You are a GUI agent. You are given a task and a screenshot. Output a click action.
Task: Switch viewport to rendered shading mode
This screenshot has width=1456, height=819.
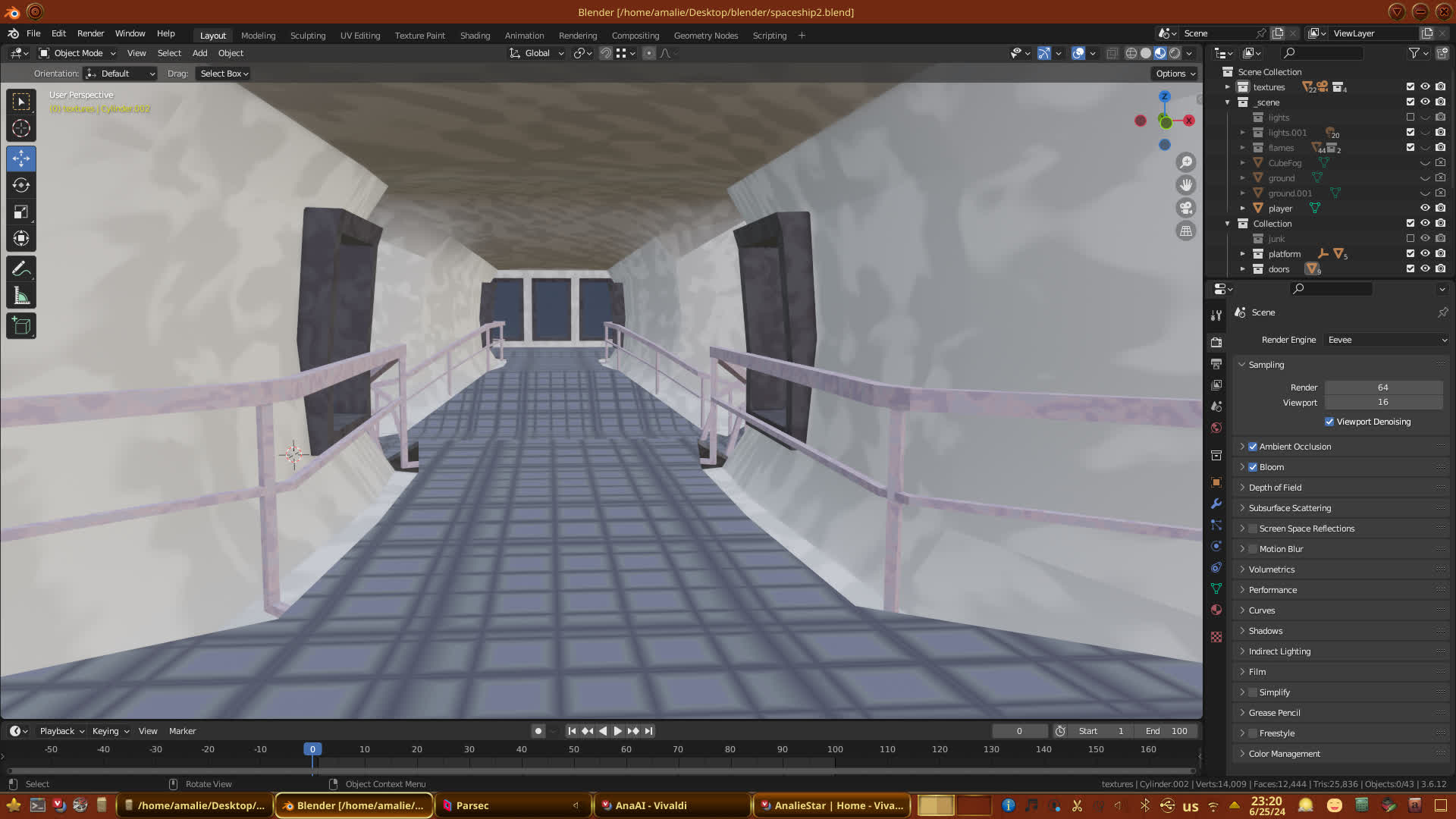tap(1175, 53)
